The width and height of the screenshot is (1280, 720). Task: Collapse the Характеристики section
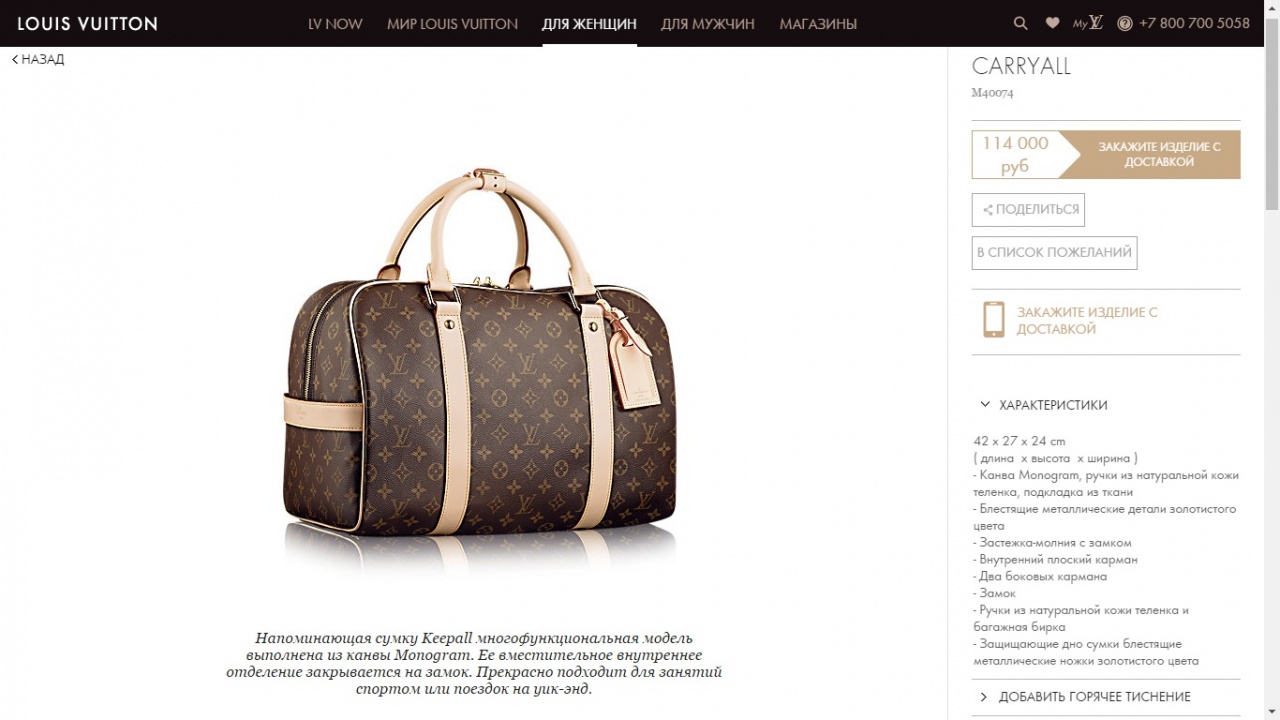1043,405
